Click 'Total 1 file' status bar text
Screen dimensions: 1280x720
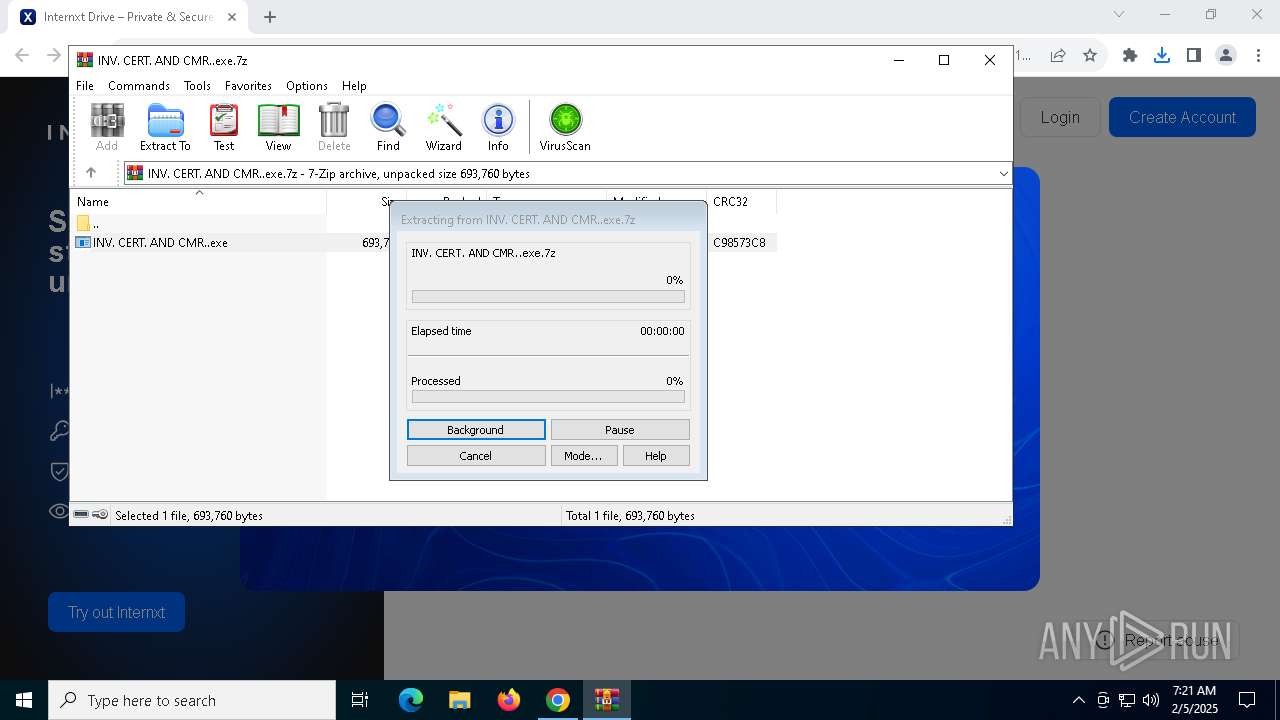[630, 516]
